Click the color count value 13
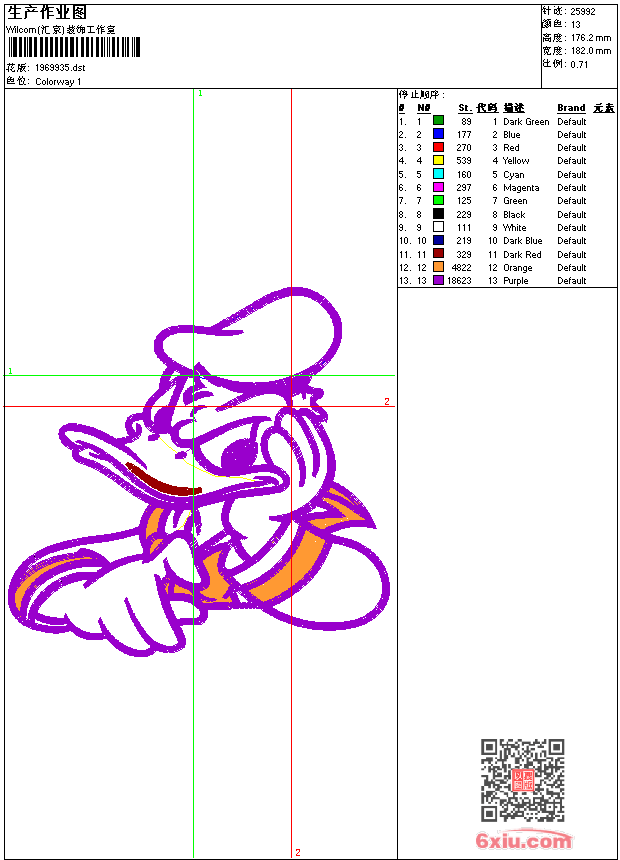 (576, 25)
